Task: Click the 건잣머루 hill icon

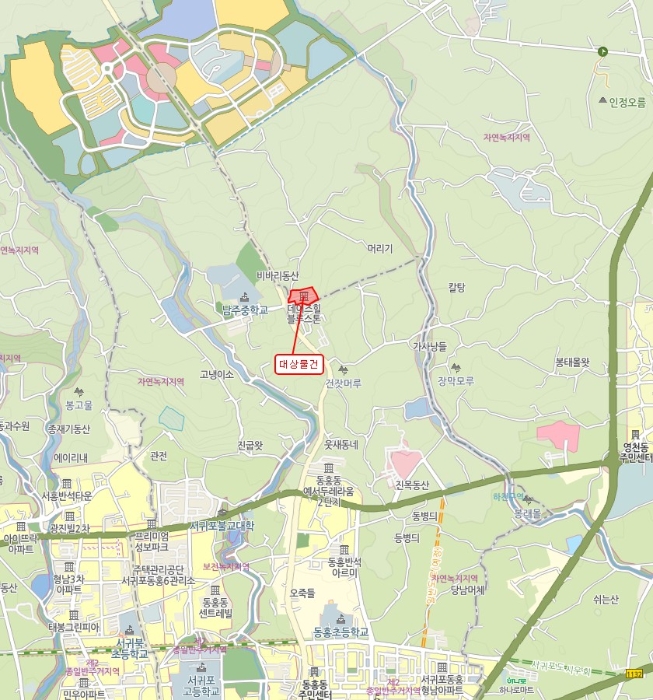Action: (343, 370)
